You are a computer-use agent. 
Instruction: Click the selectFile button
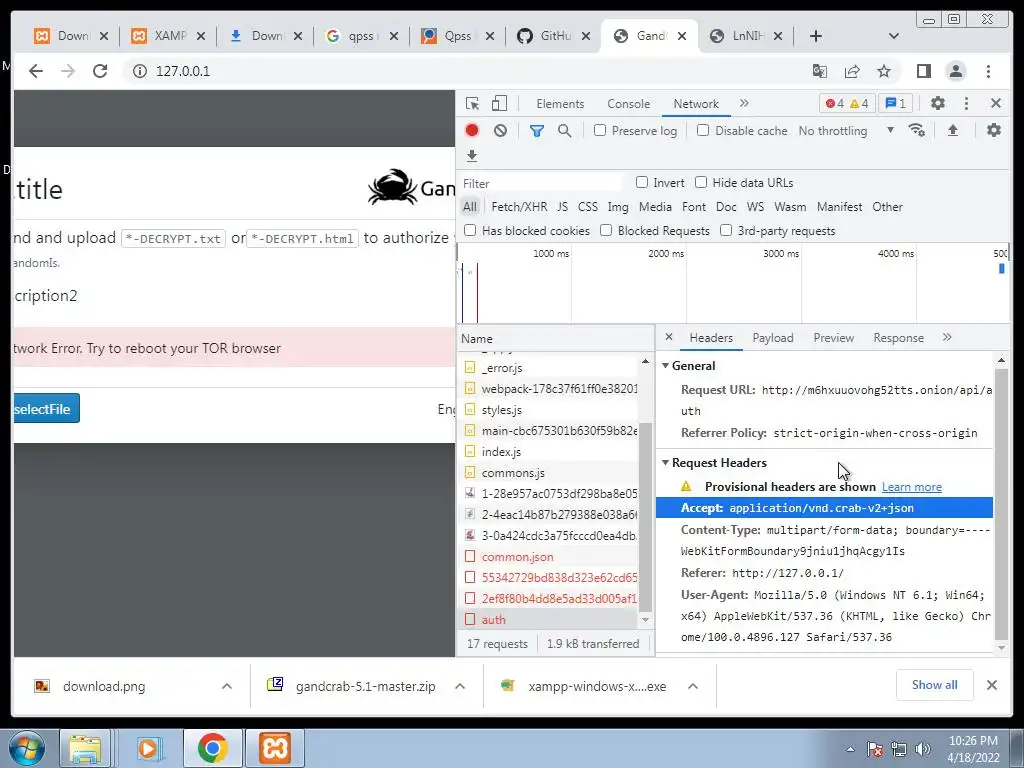tap(45, 409)
